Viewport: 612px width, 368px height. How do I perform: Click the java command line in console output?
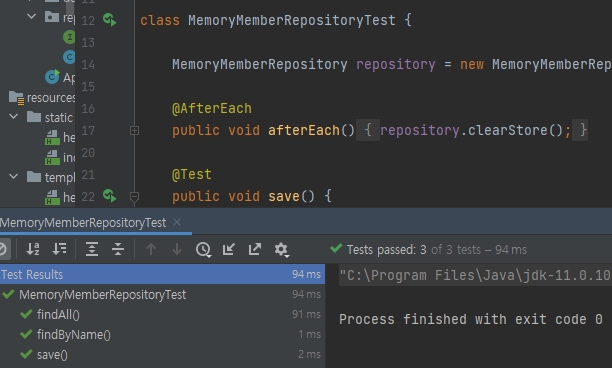click(475, 276)
